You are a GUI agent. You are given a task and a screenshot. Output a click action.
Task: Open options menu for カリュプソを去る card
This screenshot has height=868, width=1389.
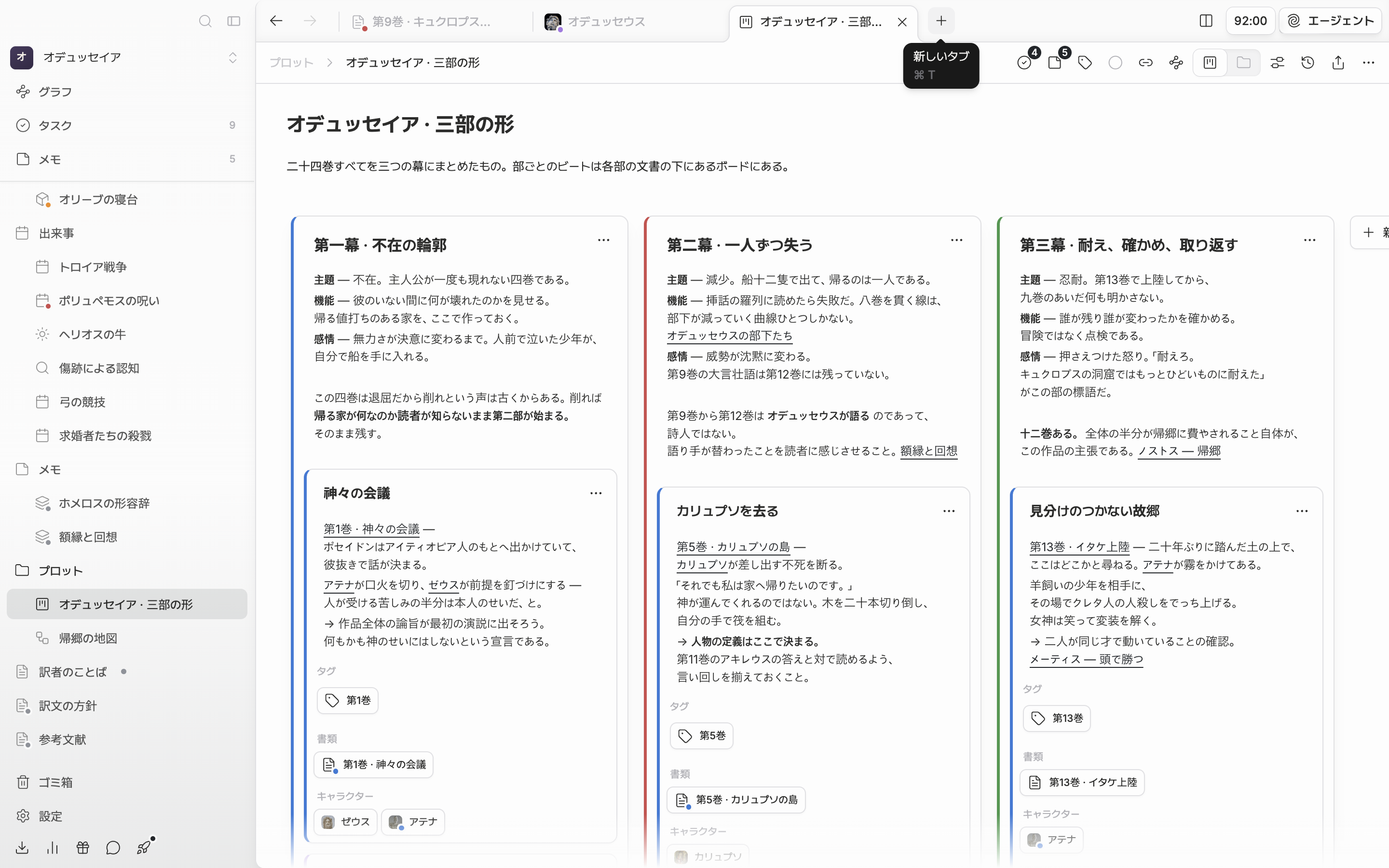(x=949, y=511)
